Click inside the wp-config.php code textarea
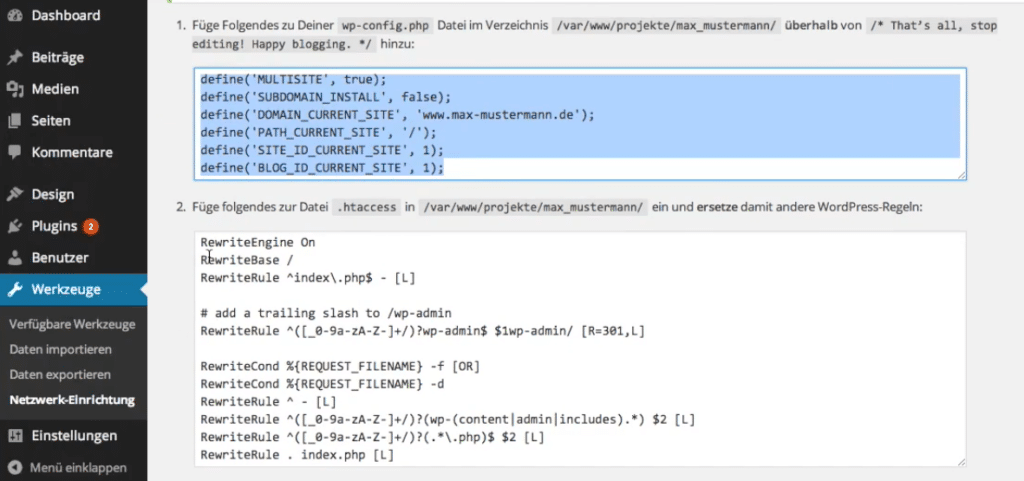 (x=580, y=124)
